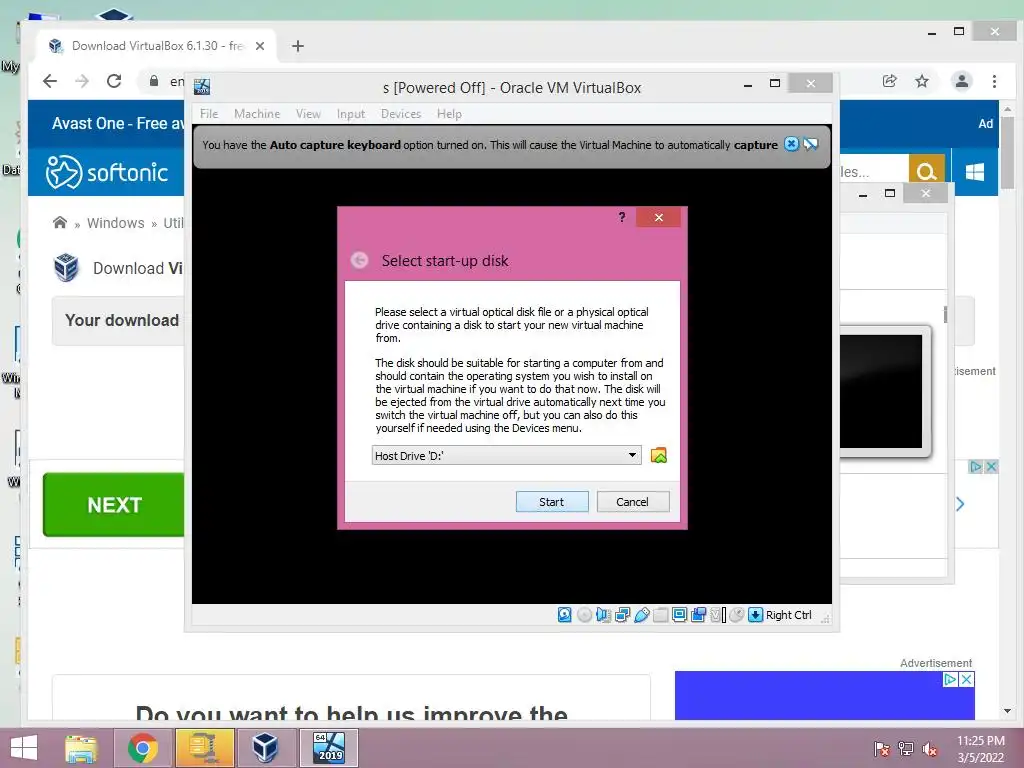Click the back arrow in start-up disk dialog
Image resolution: width=1024 pixels, height=768 pixels.
click(359, 261)
